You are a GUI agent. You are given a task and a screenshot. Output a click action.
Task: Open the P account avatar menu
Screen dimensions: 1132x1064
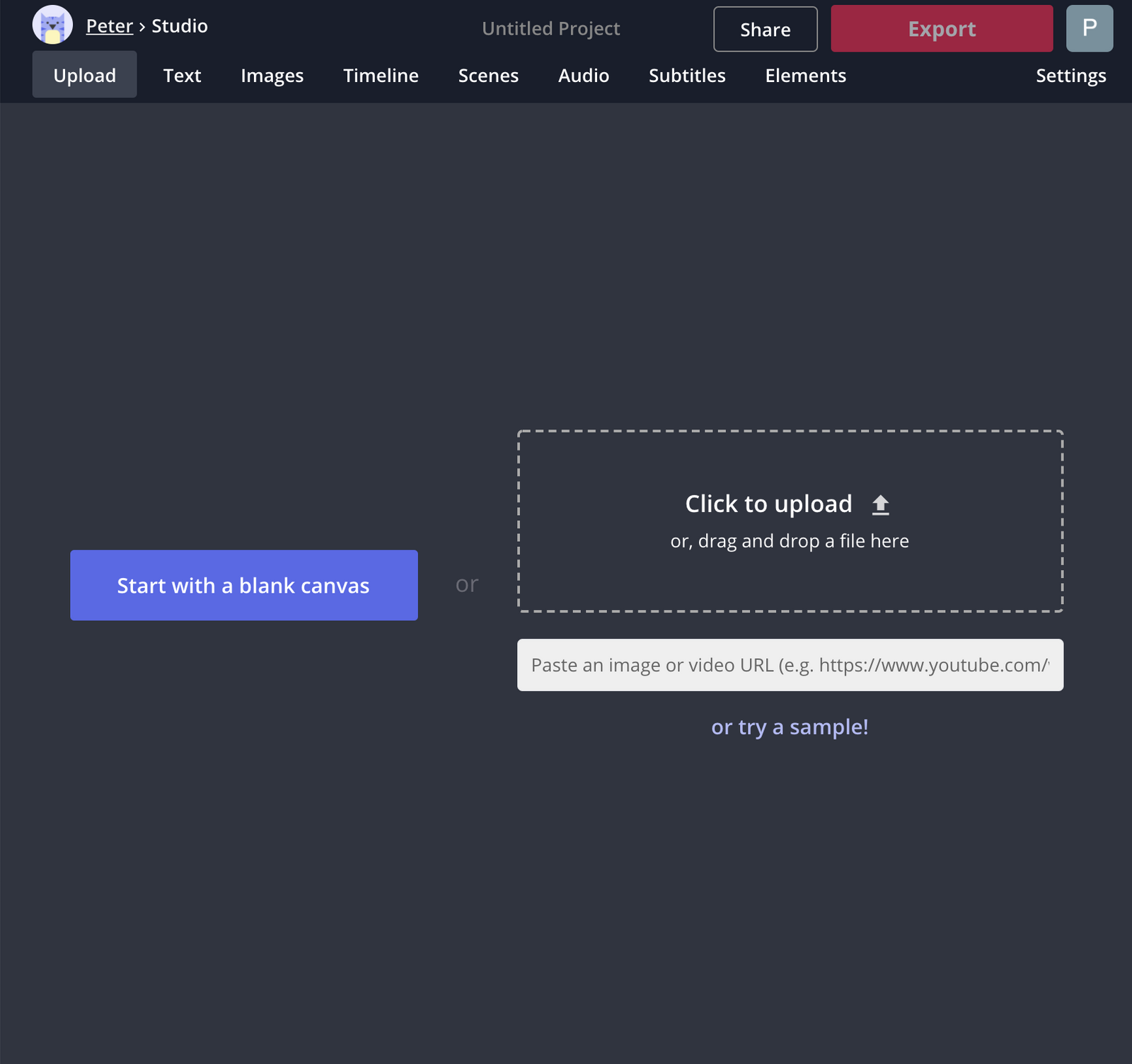click(x=1090, y=29)
